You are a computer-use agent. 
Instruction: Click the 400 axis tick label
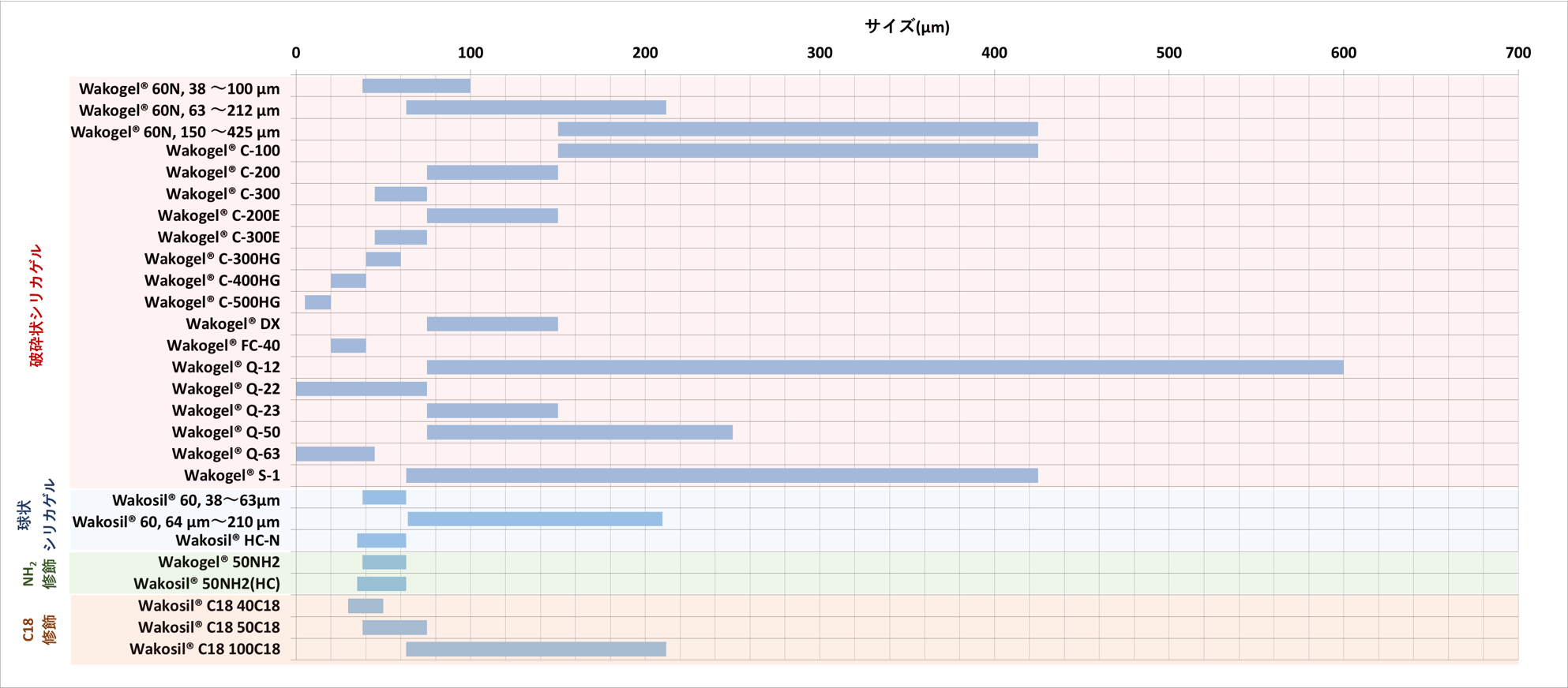pyautogui.click(x=994, y=53)
